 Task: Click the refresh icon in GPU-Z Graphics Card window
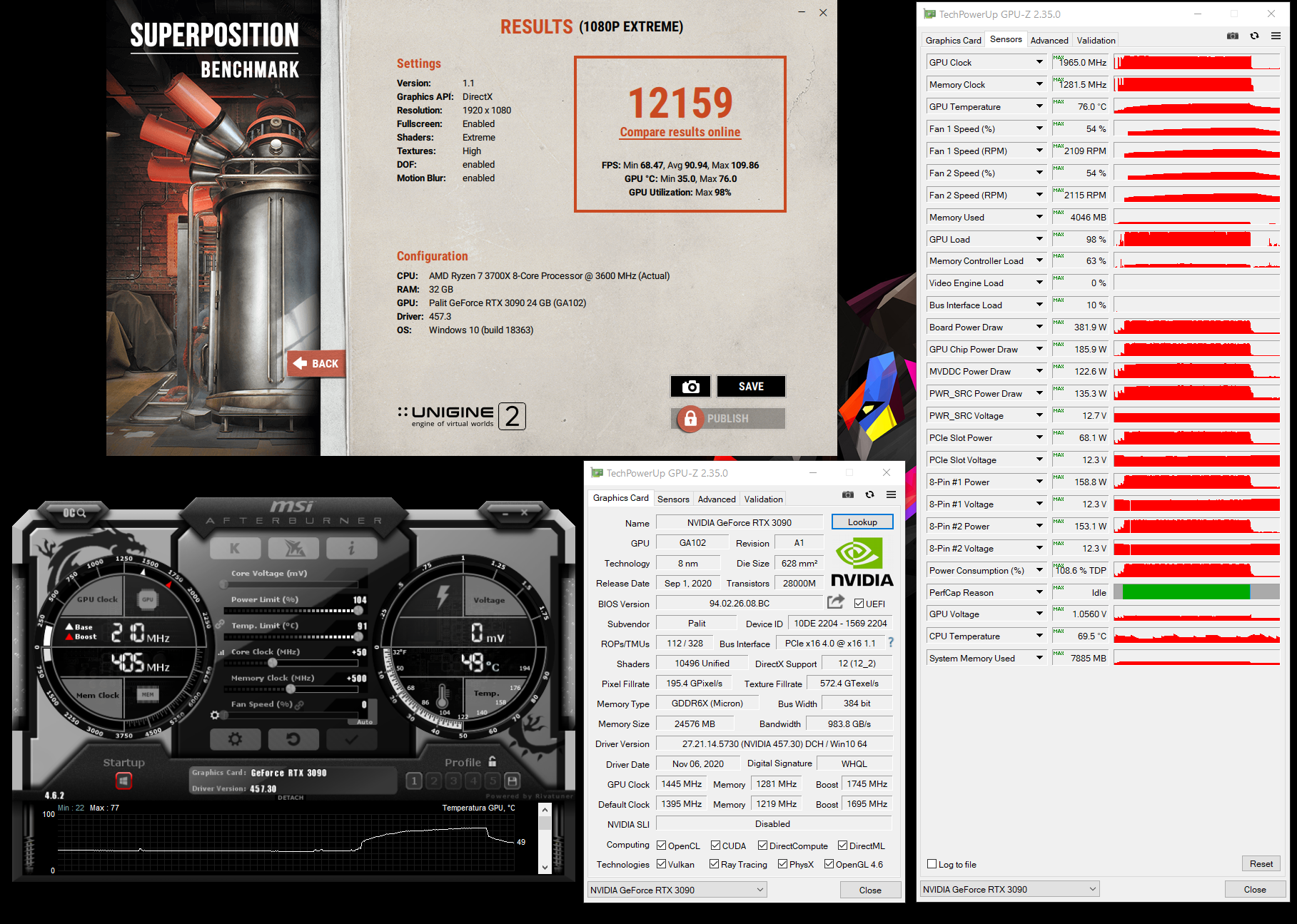coord(869,494)
